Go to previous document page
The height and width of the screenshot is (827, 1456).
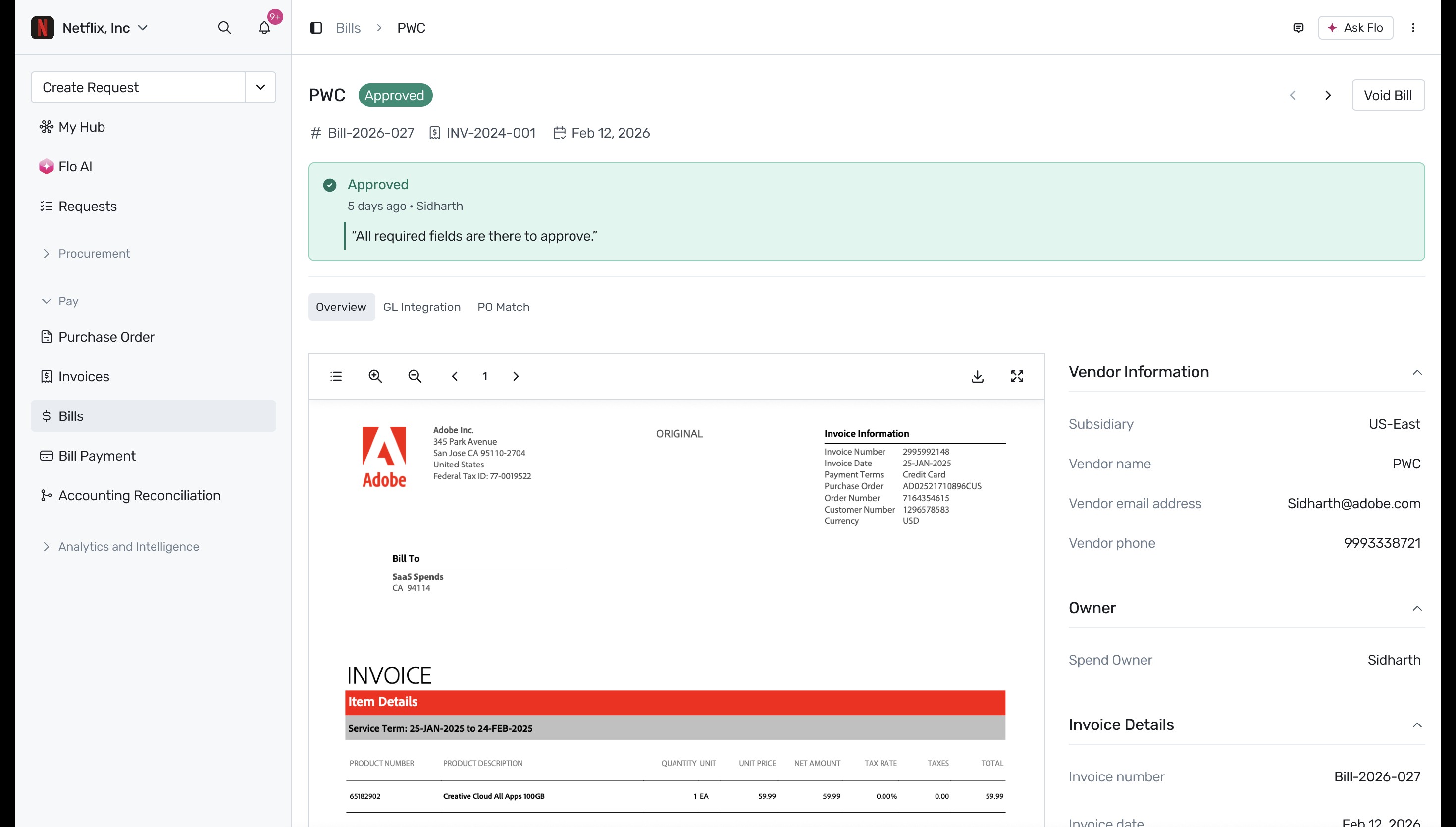(455, 376)
